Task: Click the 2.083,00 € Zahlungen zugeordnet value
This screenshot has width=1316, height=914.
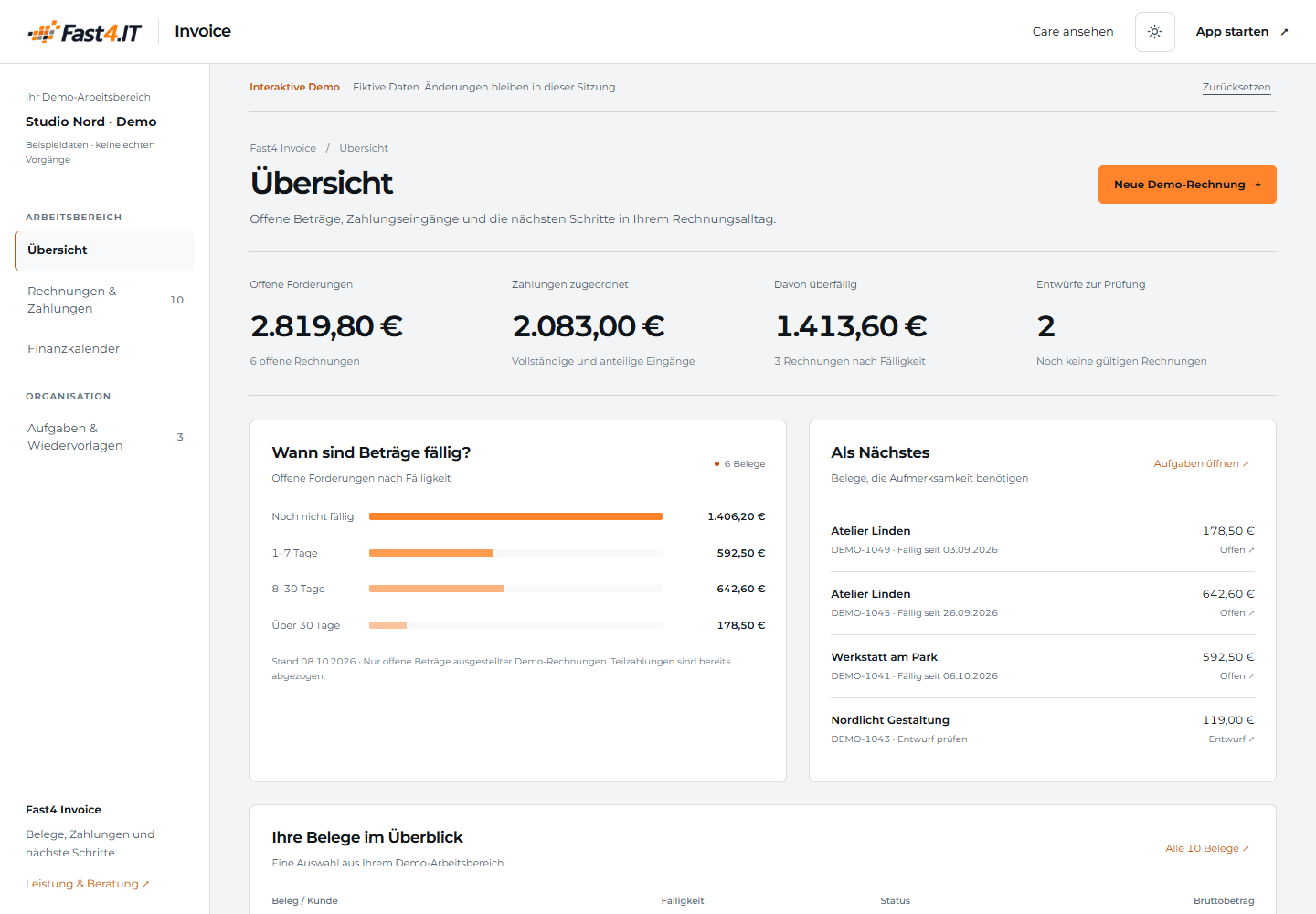Action: [x=589, y=326]
